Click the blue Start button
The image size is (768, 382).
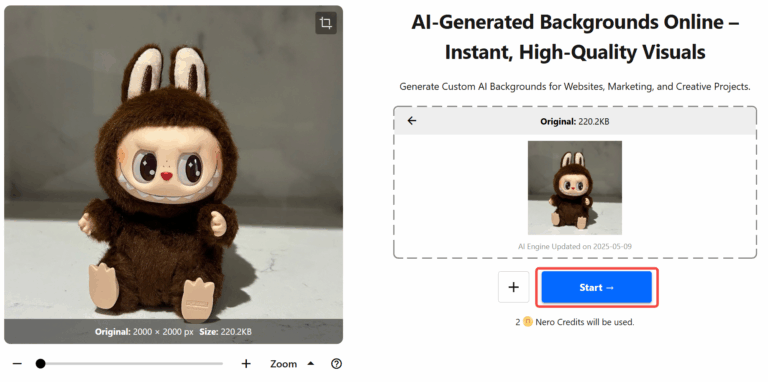point(596,287)
